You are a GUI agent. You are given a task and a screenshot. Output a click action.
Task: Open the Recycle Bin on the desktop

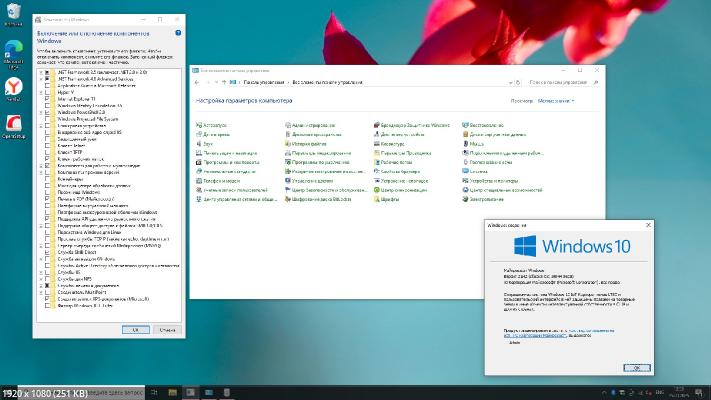pos(13,14)
